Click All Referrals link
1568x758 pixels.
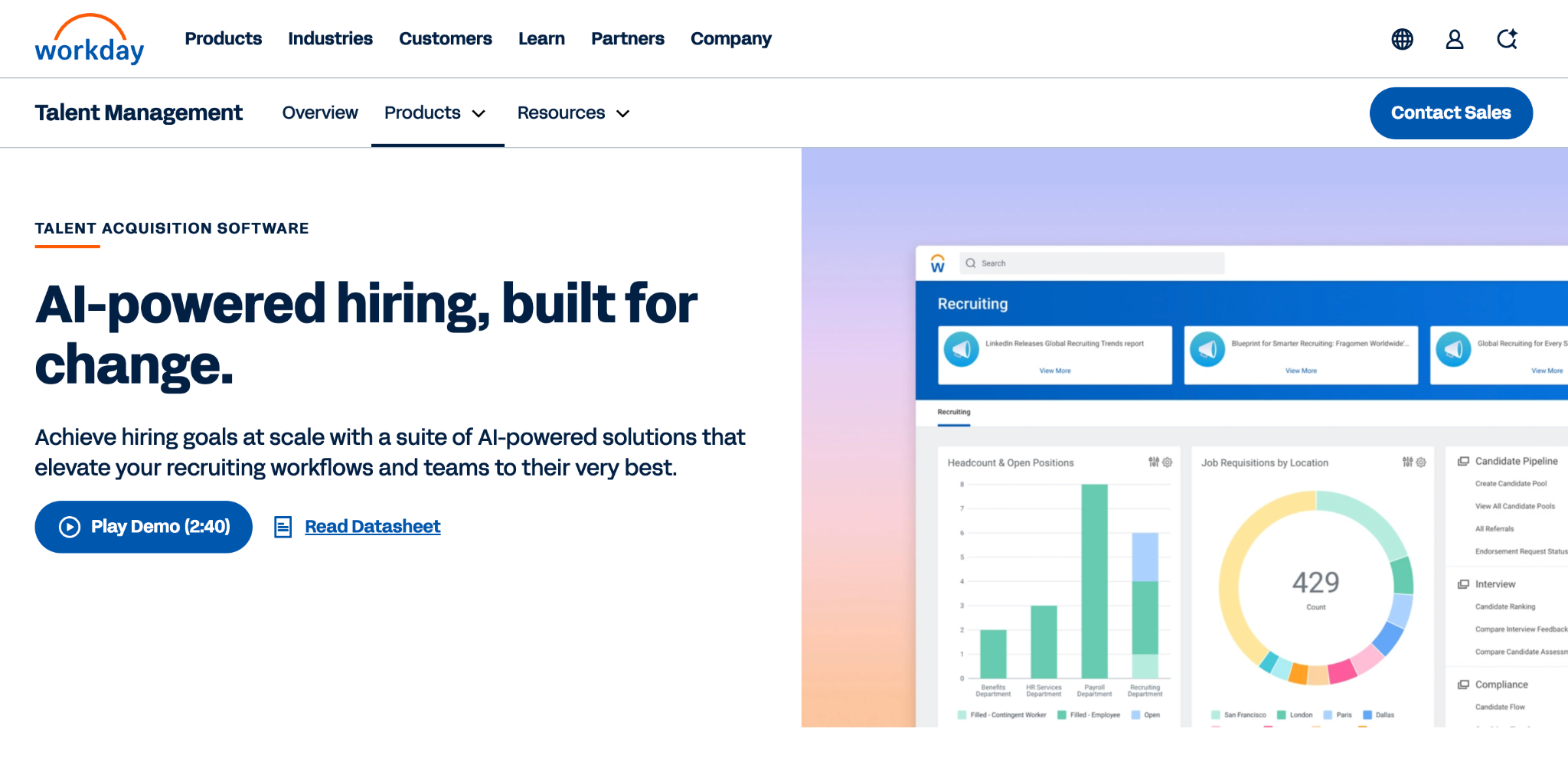pyautogui.click(x=1494, y=529)
